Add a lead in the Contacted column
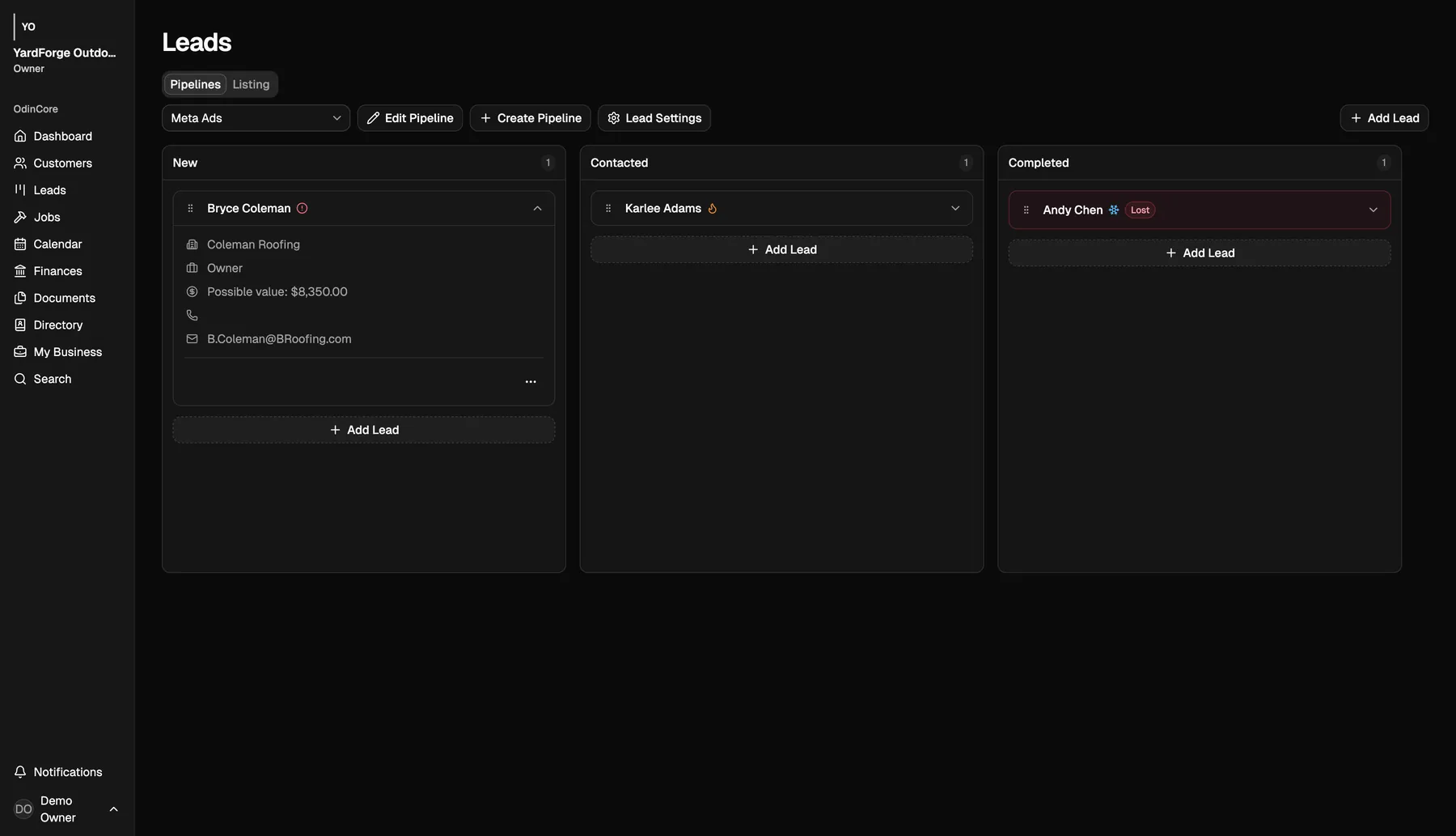The width and height of the screenshot is (1456, 836). click(x=781, y=250)
